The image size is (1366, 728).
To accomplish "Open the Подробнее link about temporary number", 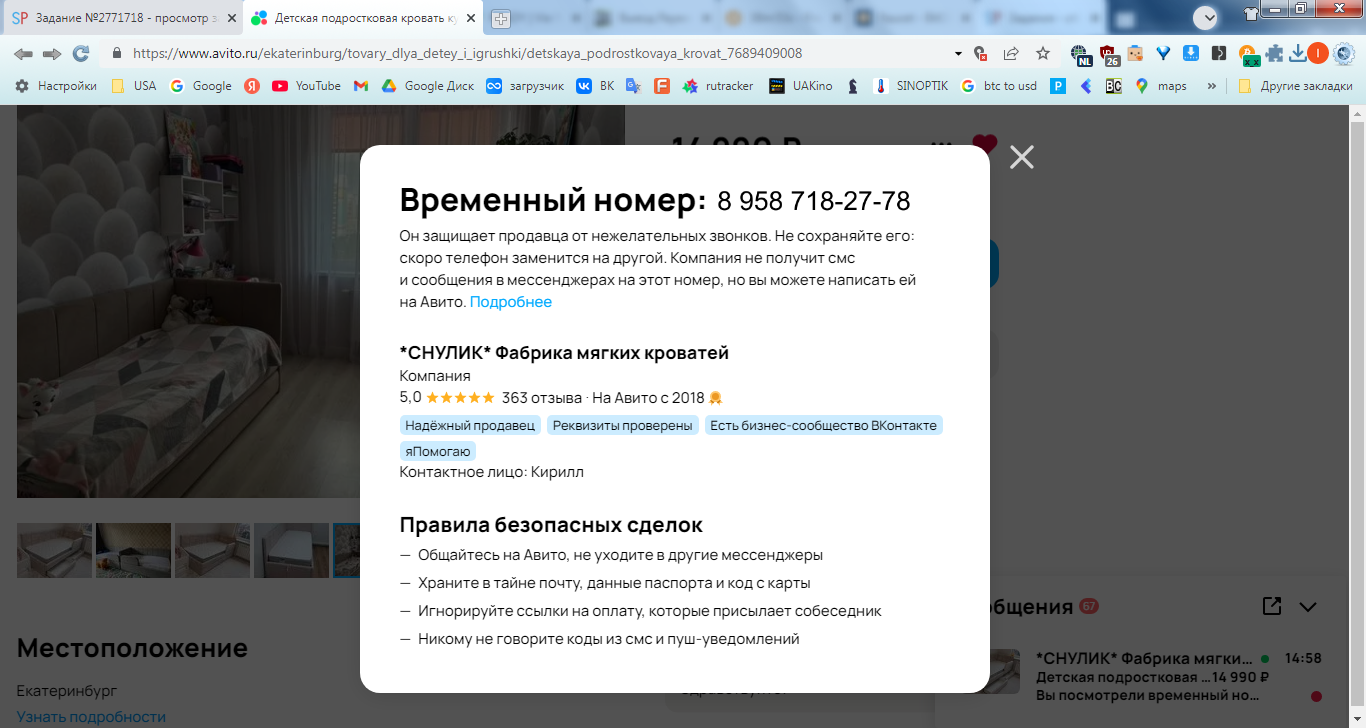I will (511, 302).
